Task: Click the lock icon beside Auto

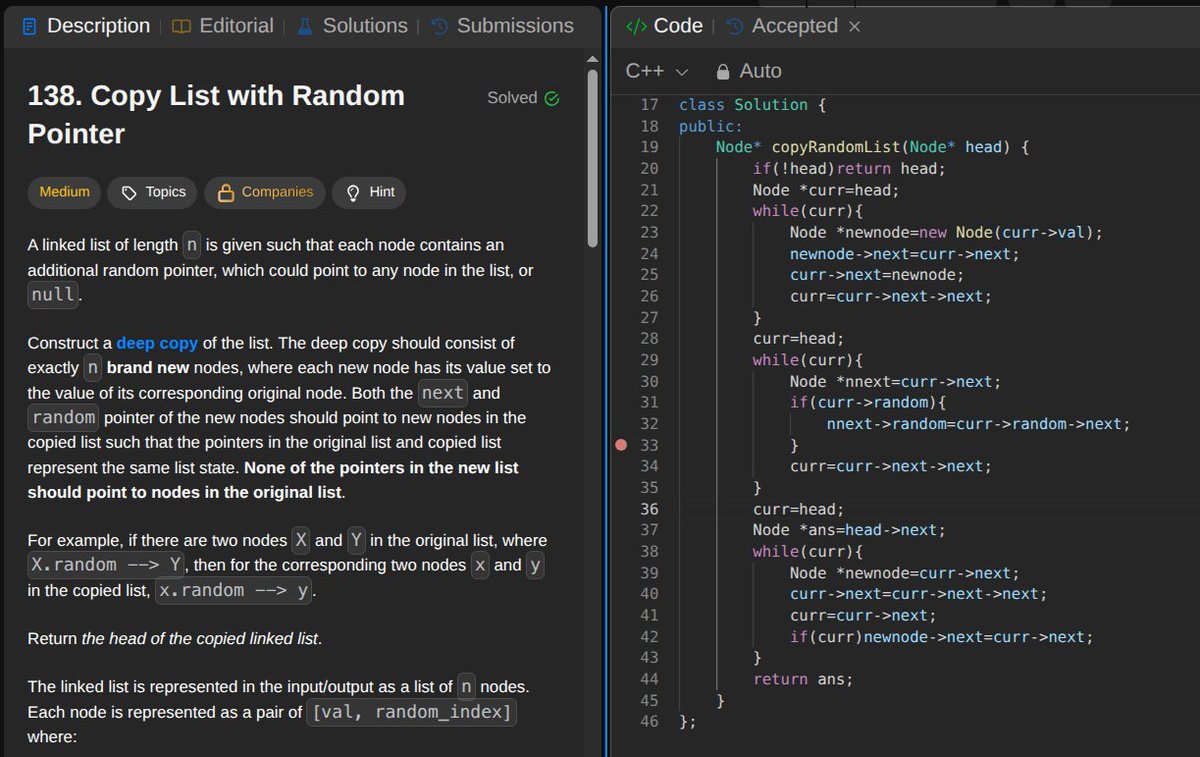Action: pos(723,72)
